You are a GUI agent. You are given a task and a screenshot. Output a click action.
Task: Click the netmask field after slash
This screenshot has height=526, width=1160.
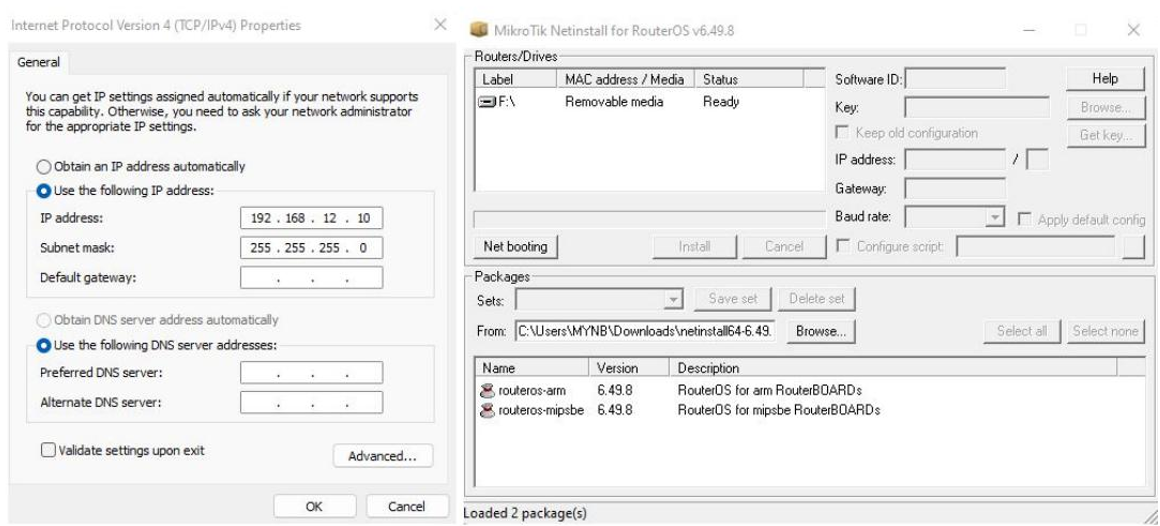click(1037, 159)
